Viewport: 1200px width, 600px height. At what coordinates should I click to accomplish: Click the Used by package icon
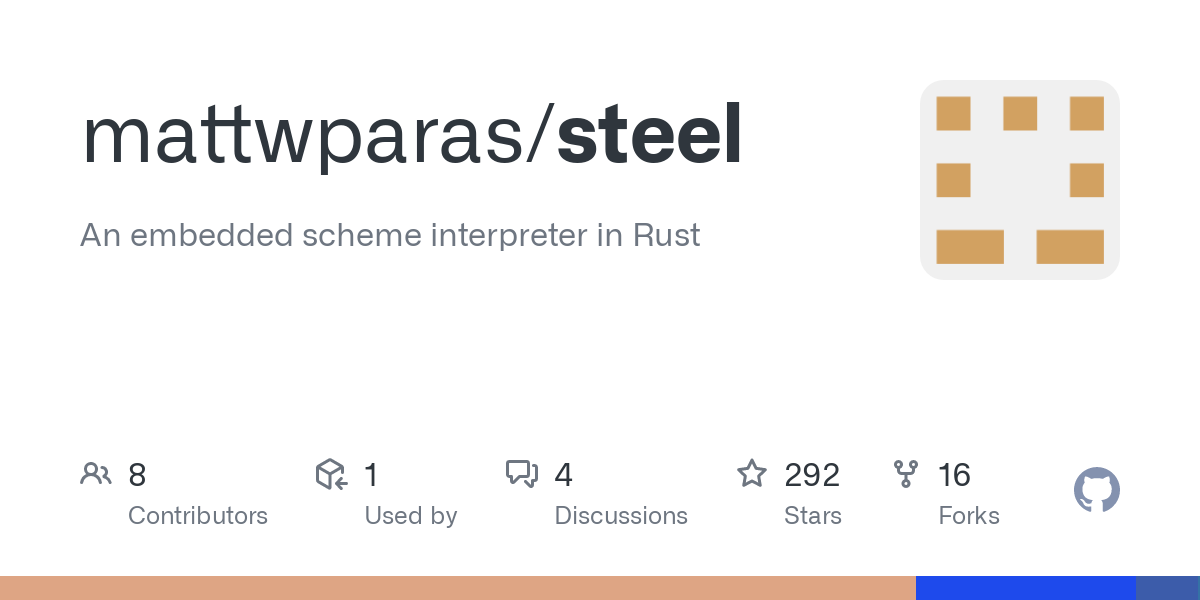pos(331,474)
